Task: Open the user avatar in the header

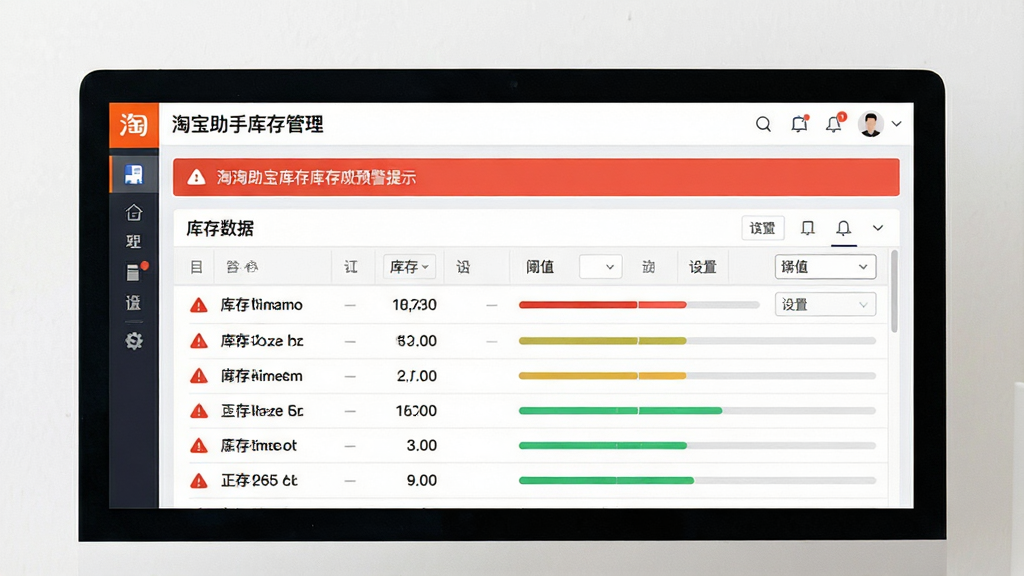Action: pyautogui.click(x=871, y=124)
